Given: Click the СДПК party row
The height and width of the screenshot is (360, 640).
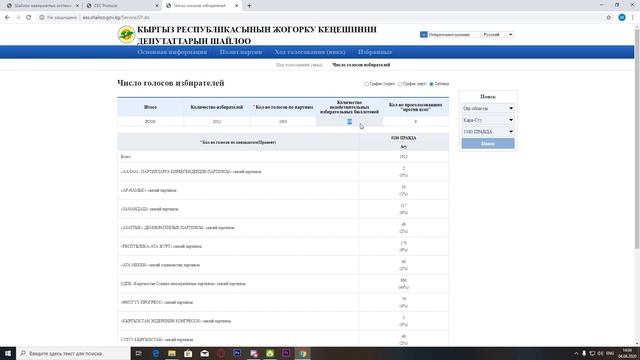Looking at the screenshot, I should [x=283, y=284].
